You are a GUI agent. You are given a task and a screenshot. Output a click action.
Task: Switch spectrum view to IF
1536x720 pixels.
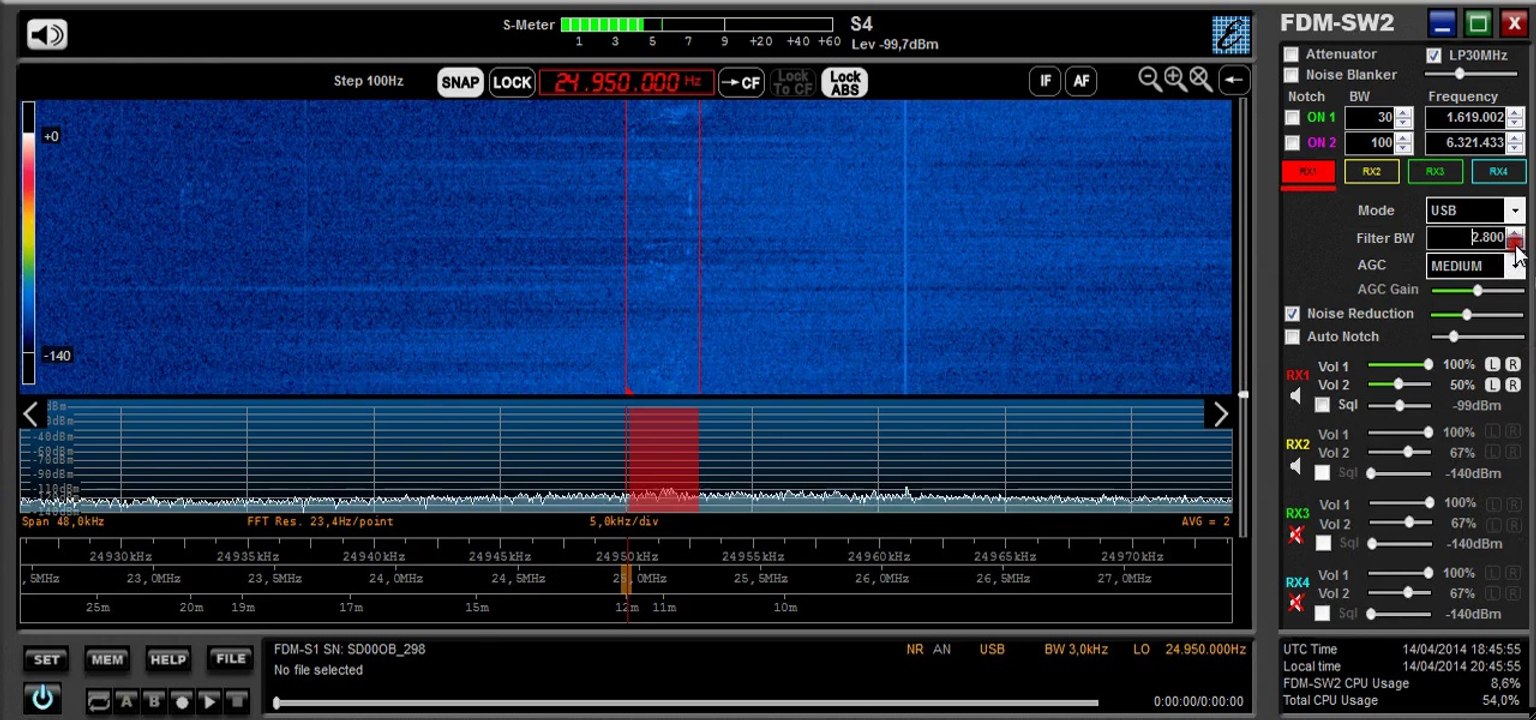[x=1045, y=81]
